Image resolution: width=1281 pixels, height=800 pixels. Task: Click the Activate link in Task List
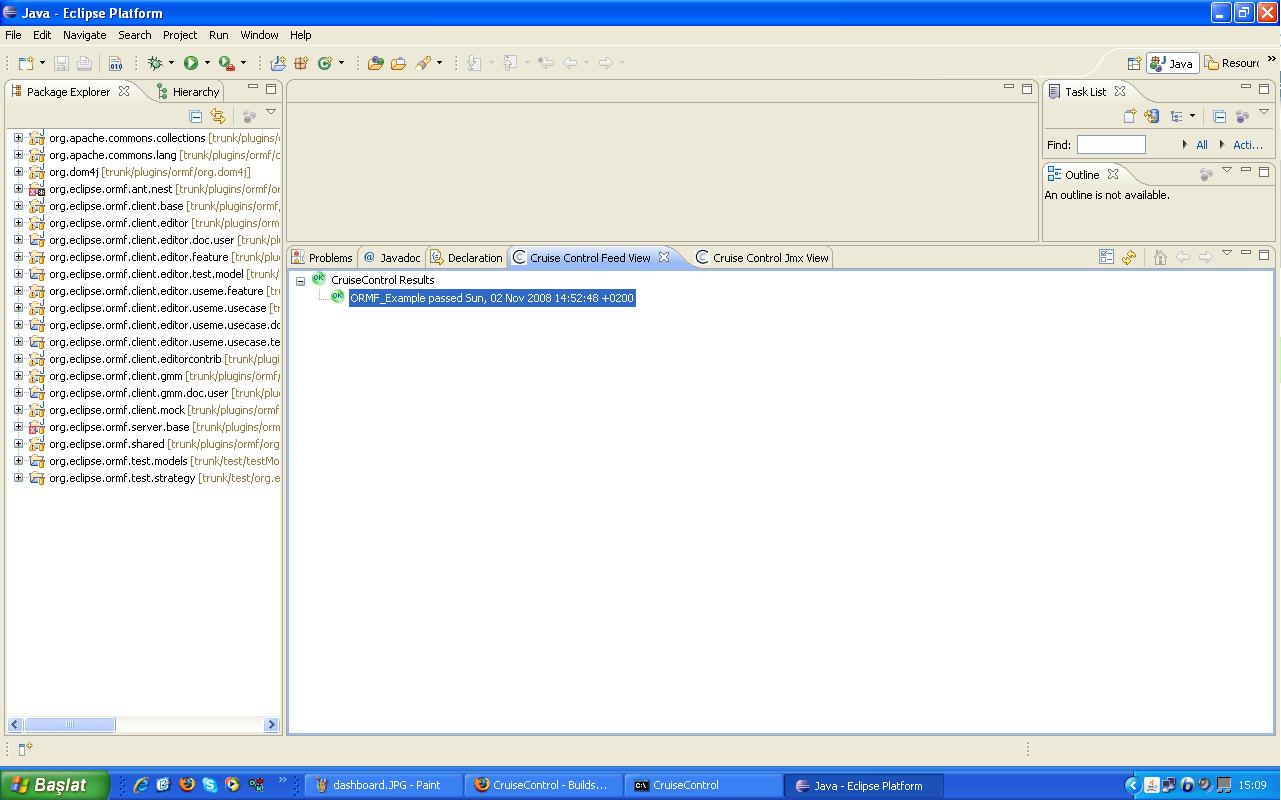coord(1247,145)
